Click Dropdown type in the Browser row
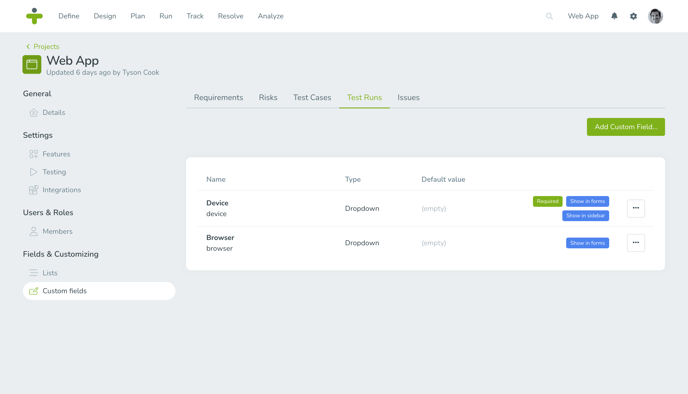The width and height of the screenshot is (688, 394). point(362,243)
